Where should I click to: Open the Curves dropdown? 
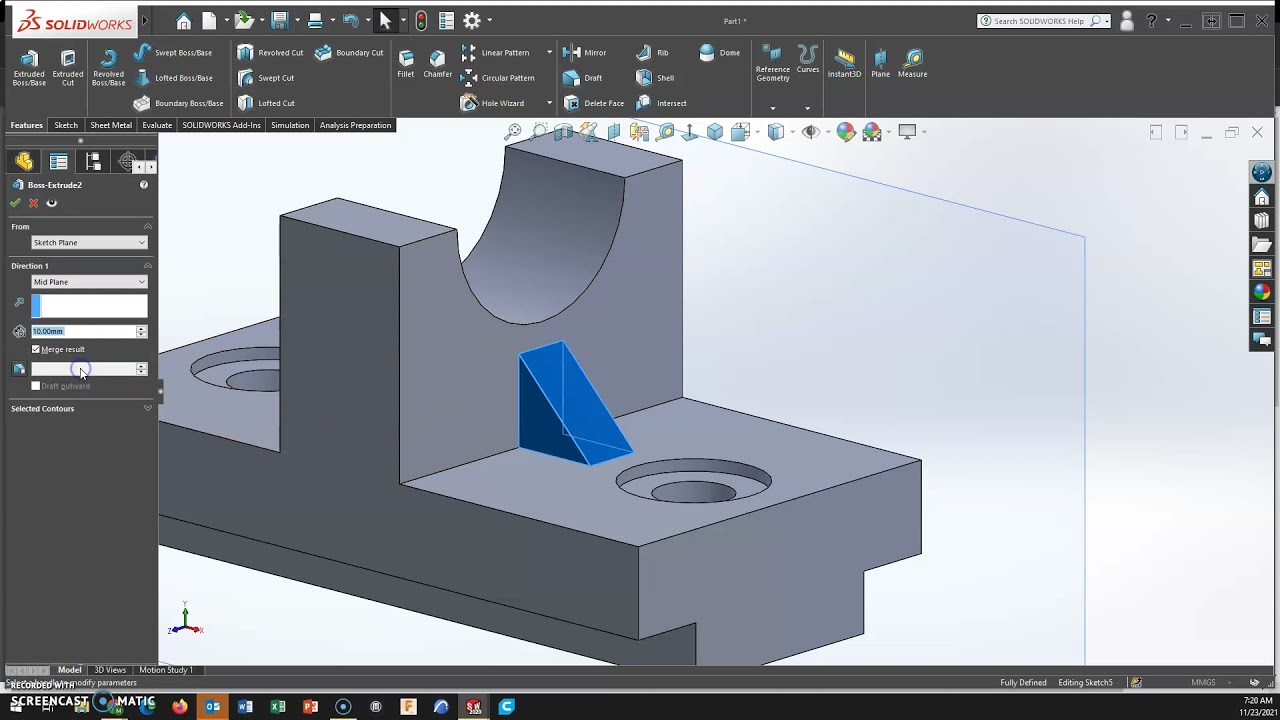[807, 108]
